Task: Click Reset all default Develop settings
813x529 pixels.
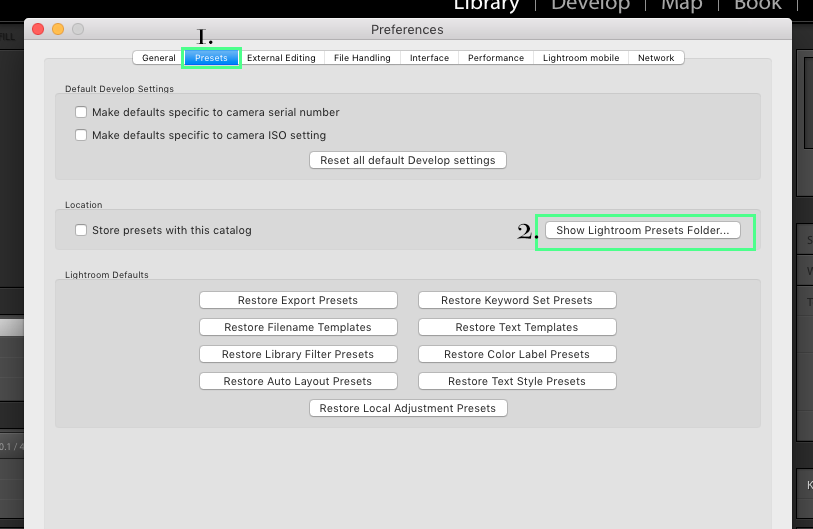Action: [x=408, y=160]
